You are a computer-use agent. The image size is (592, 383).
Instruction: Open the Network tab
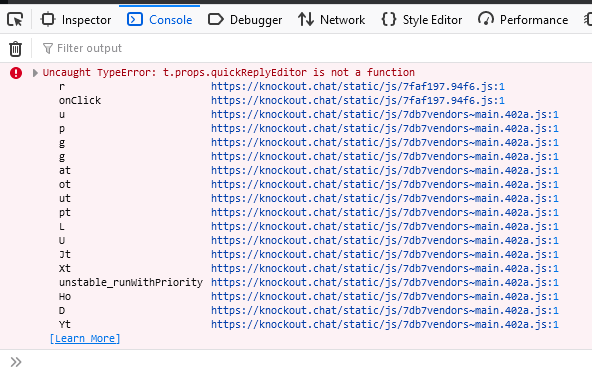[331, 20]
